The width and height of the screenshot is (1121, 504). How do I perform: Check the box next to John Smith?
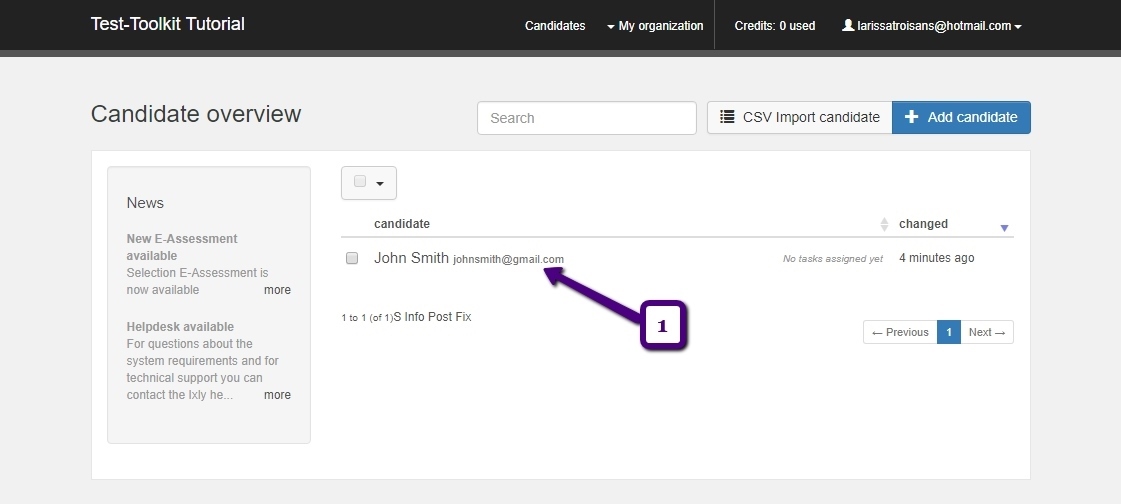click(x=352, y=258)
